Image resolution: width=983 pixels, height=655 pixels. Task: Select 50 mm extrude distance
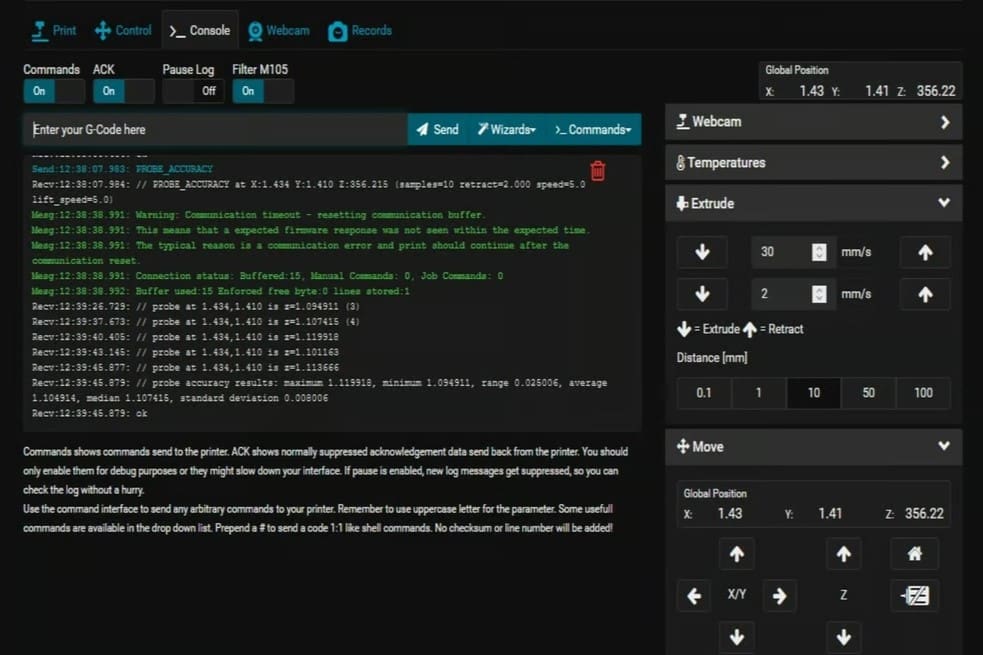[868, 393]
